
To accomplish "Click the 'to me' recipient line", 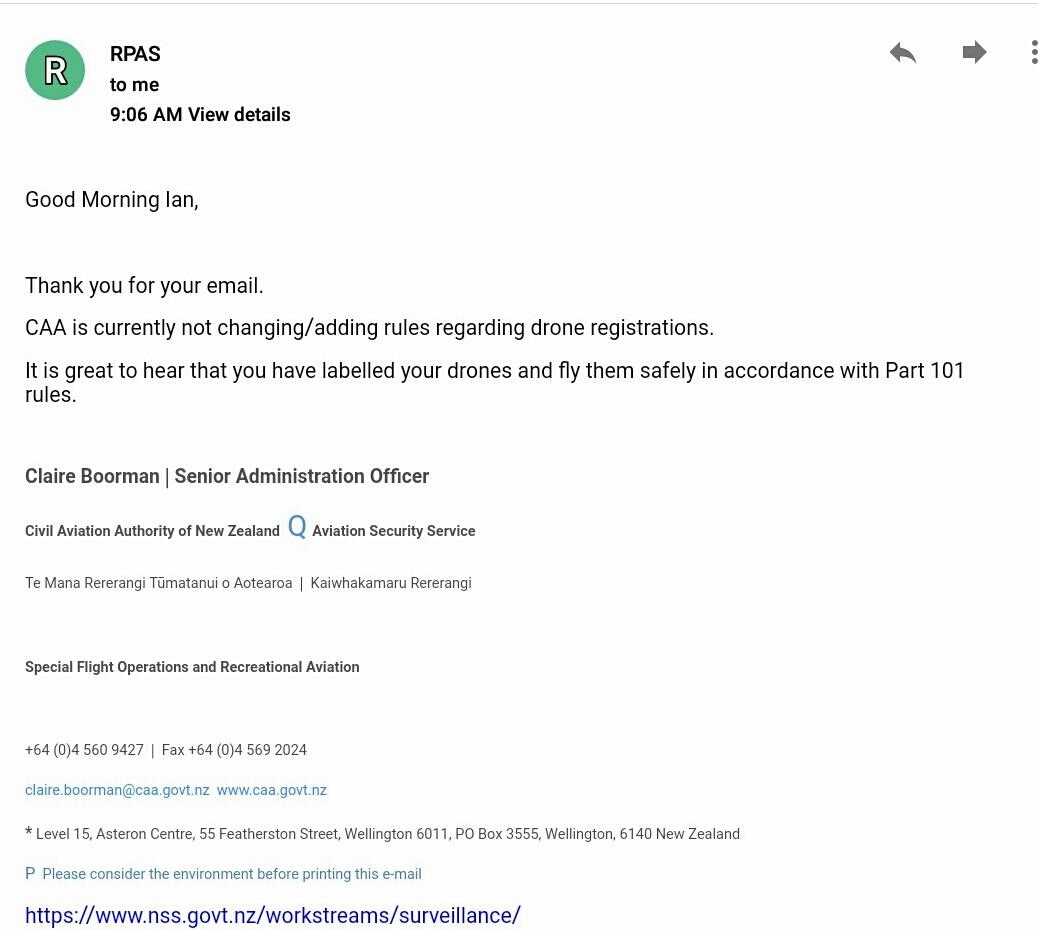I will [x=134, y=85].
